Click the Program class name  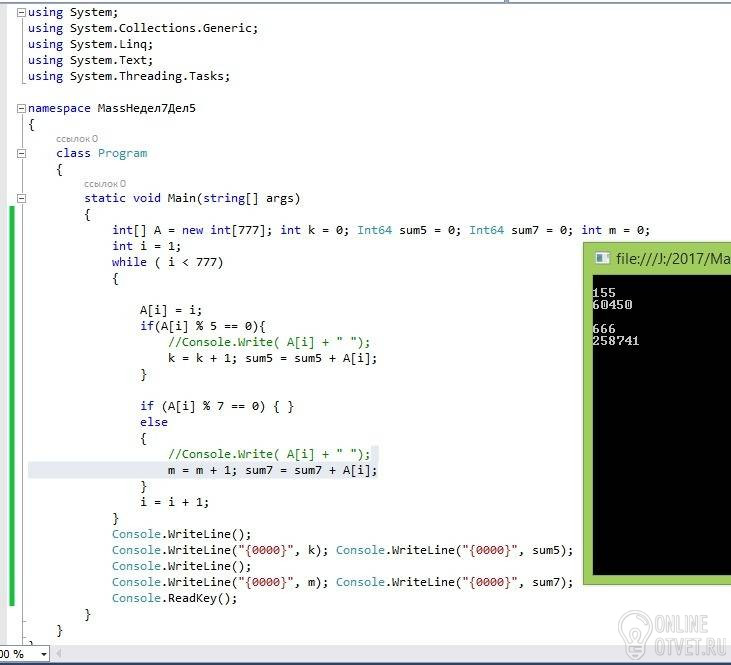(122, 153)
